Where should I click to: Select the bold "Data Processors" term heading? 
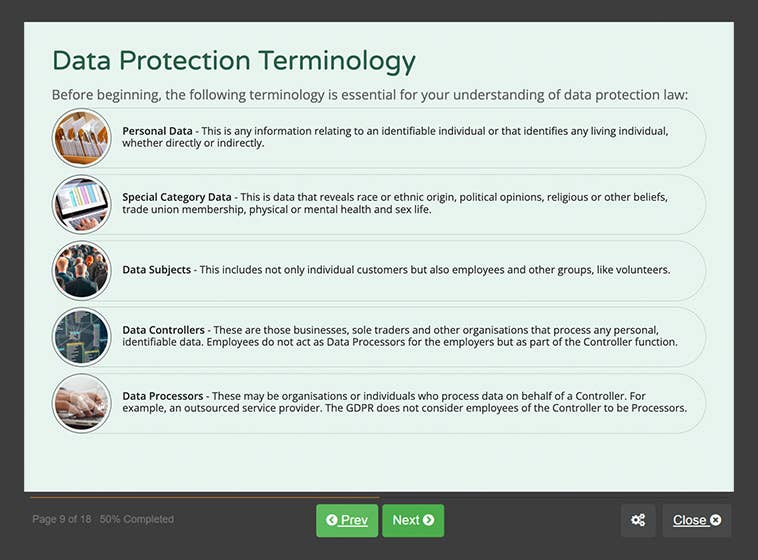(163, 396)
